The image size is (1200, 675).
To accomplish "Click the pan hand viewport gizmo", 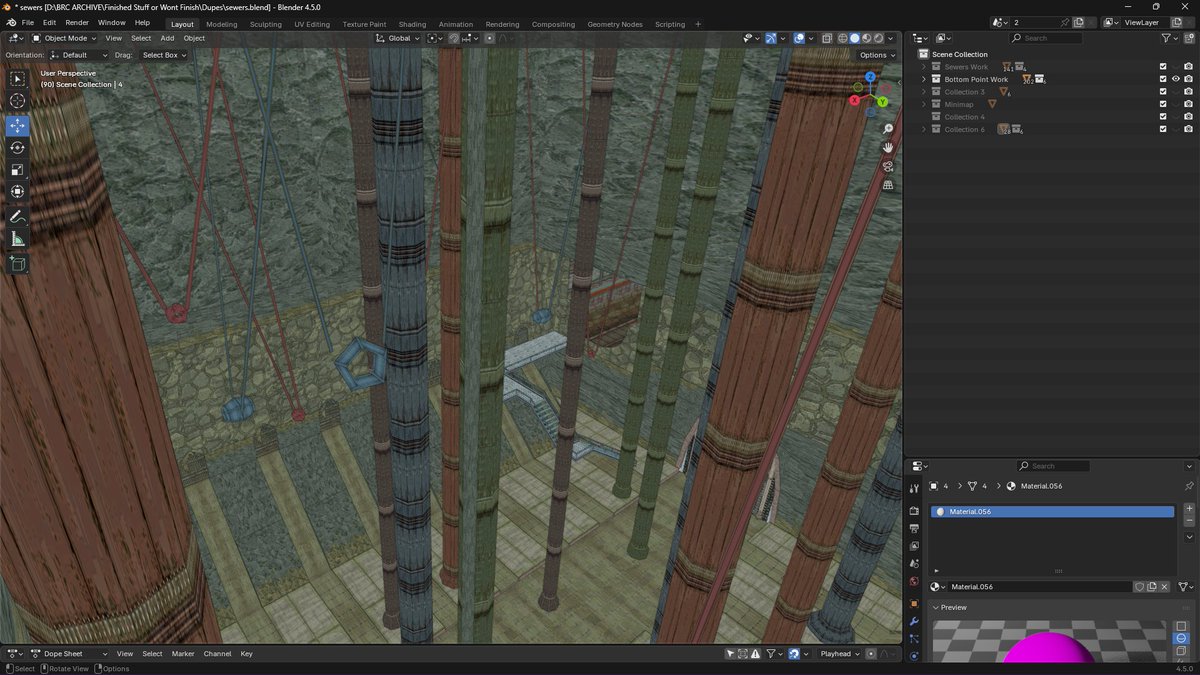I will (887, 147).
